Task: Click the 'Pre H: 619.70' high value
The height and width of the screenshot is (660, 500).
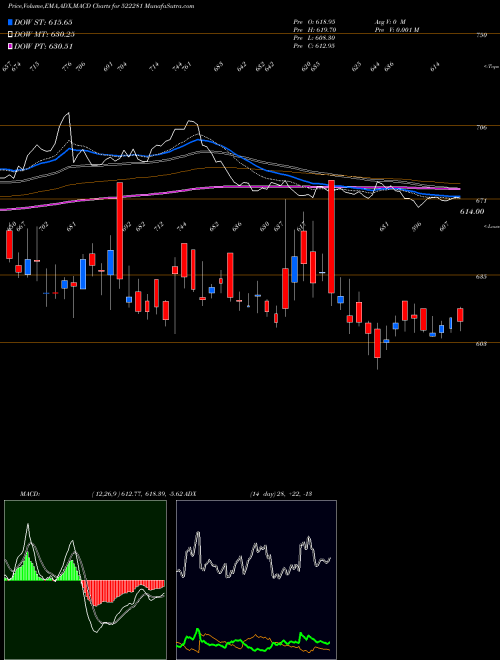Action: coord(314,30)
